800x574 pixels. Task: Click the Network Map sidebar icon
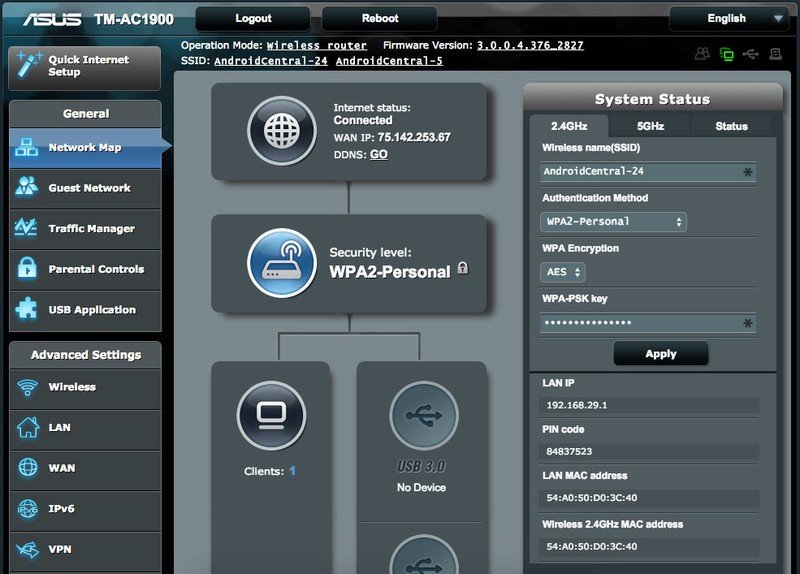27,147
